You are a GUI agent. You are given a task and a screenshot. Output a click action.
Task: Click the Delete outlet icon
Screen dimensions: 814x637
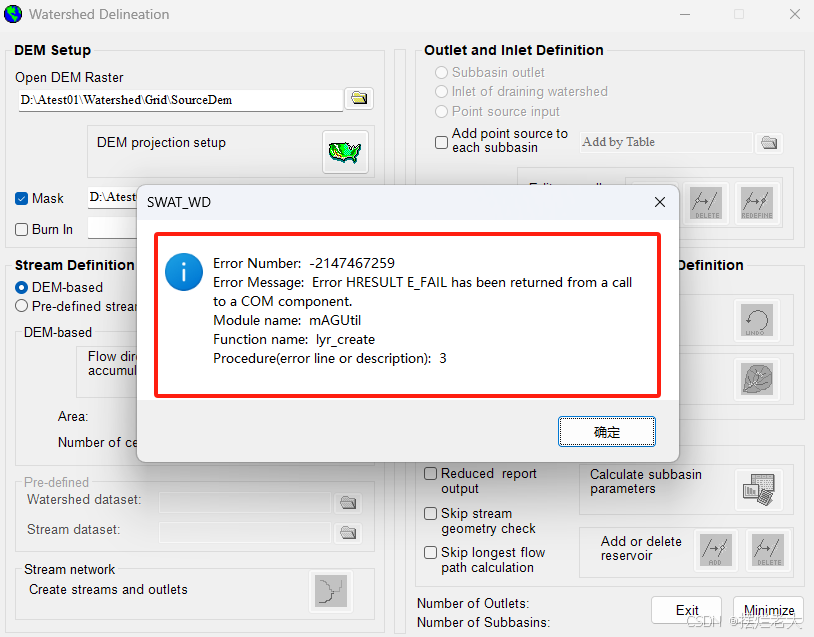(x=706, y=202)
